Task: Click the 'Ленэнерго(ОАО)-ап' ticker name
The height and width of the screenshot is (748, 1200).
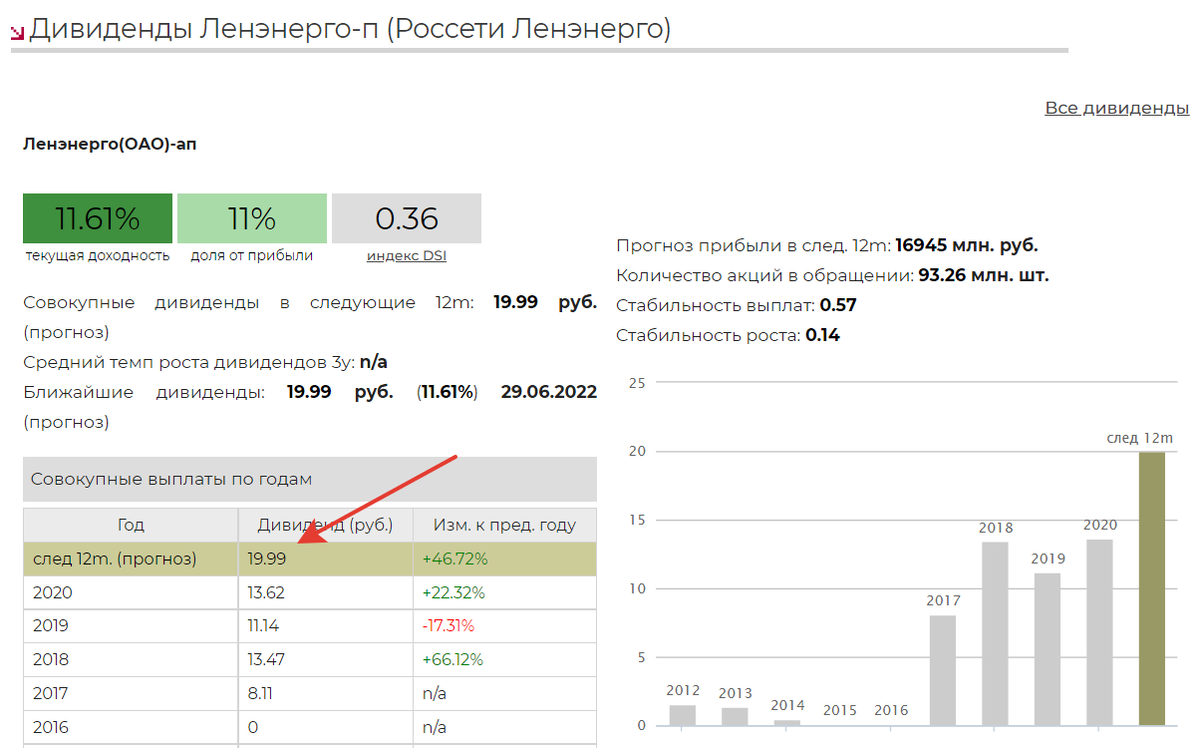Action: (110, 145)
